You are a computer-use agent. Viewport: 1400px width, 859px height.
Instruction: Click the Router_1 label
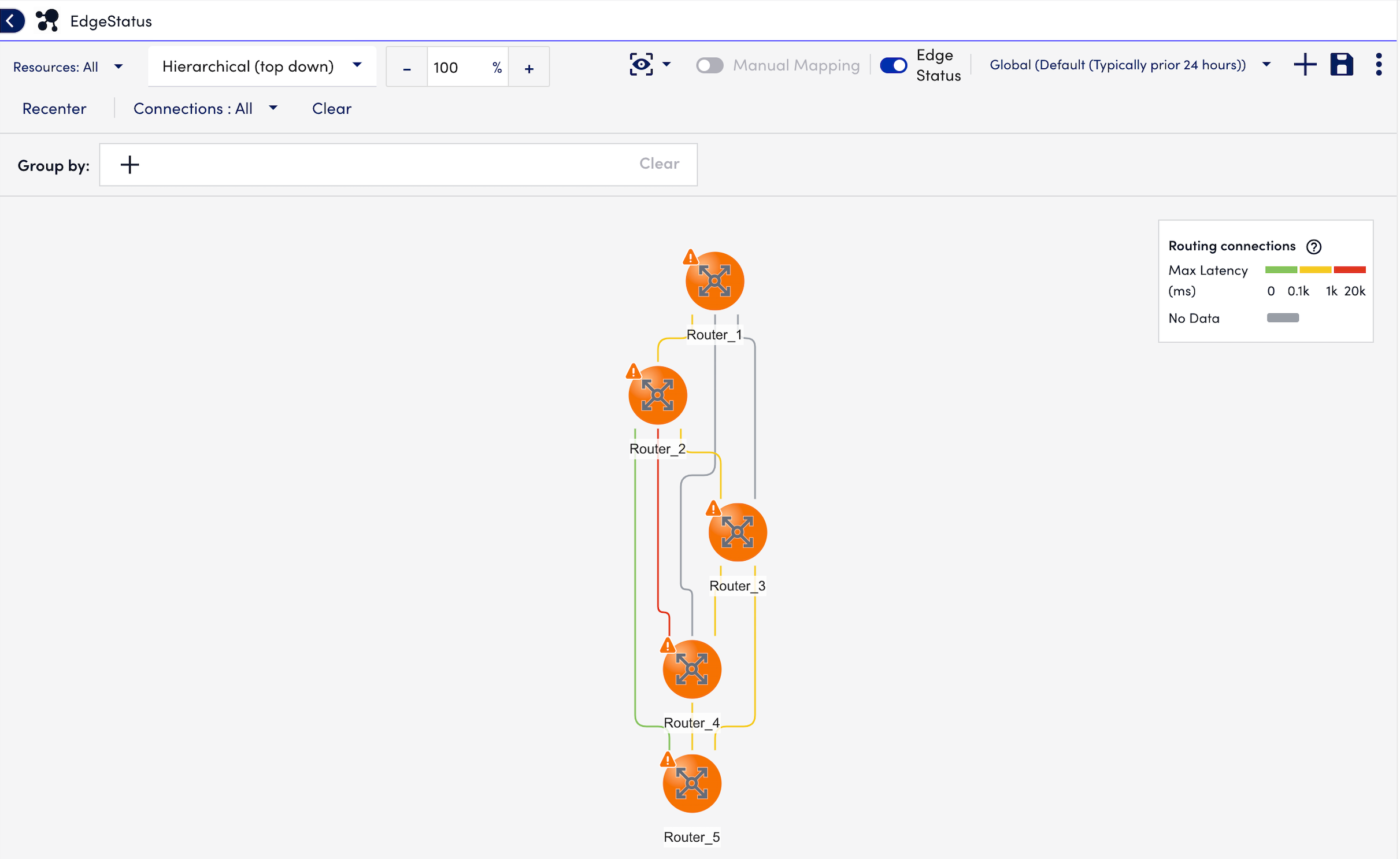coord(714,335)
